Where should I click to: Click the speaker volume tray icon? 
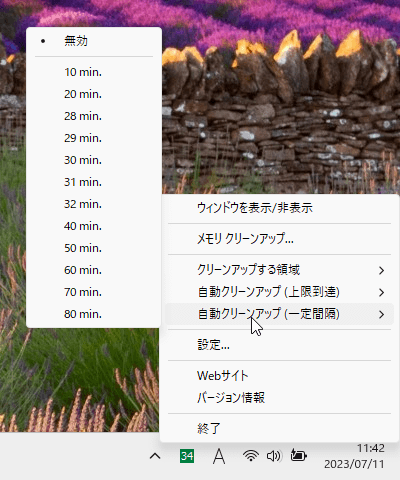274,456
